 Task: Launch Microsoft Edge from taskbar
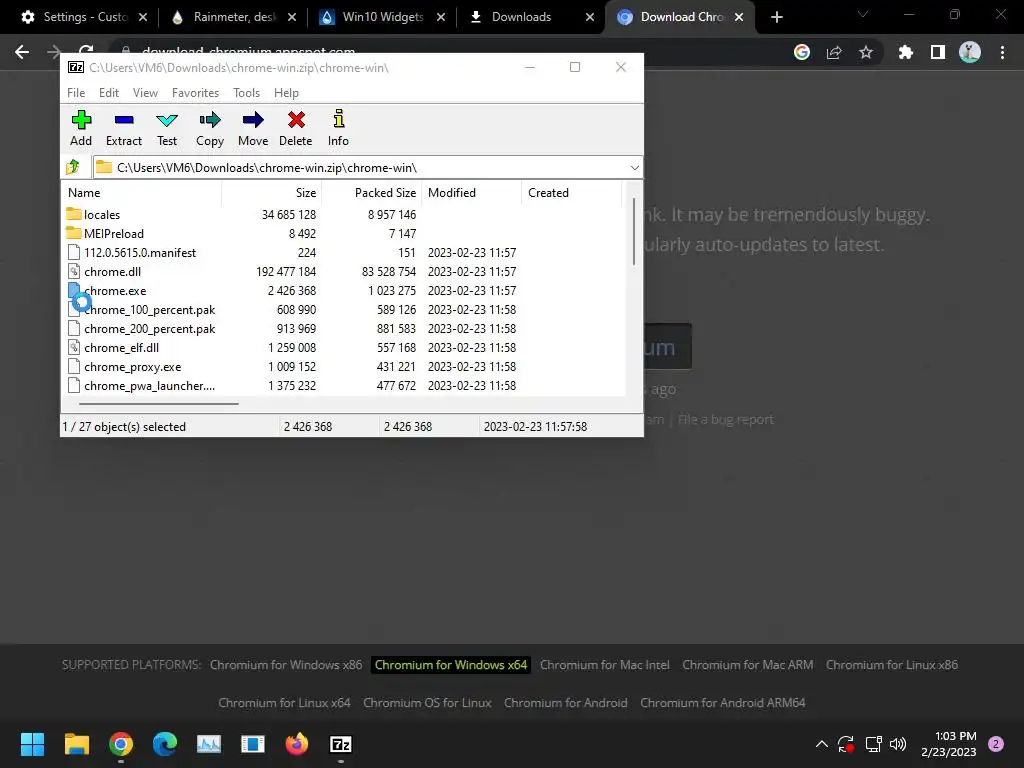point(165,744)
